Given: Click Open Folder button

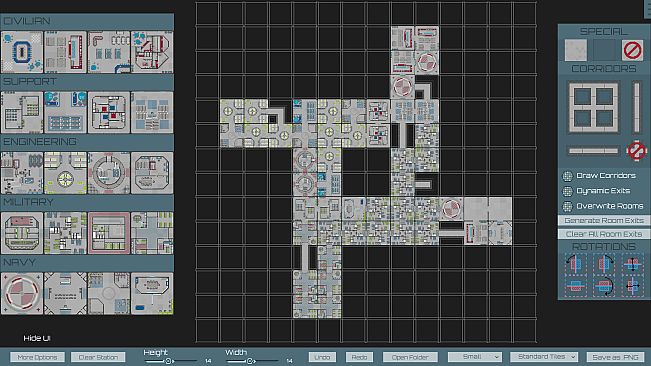Looking at the screenshot, I should (410, 357).
